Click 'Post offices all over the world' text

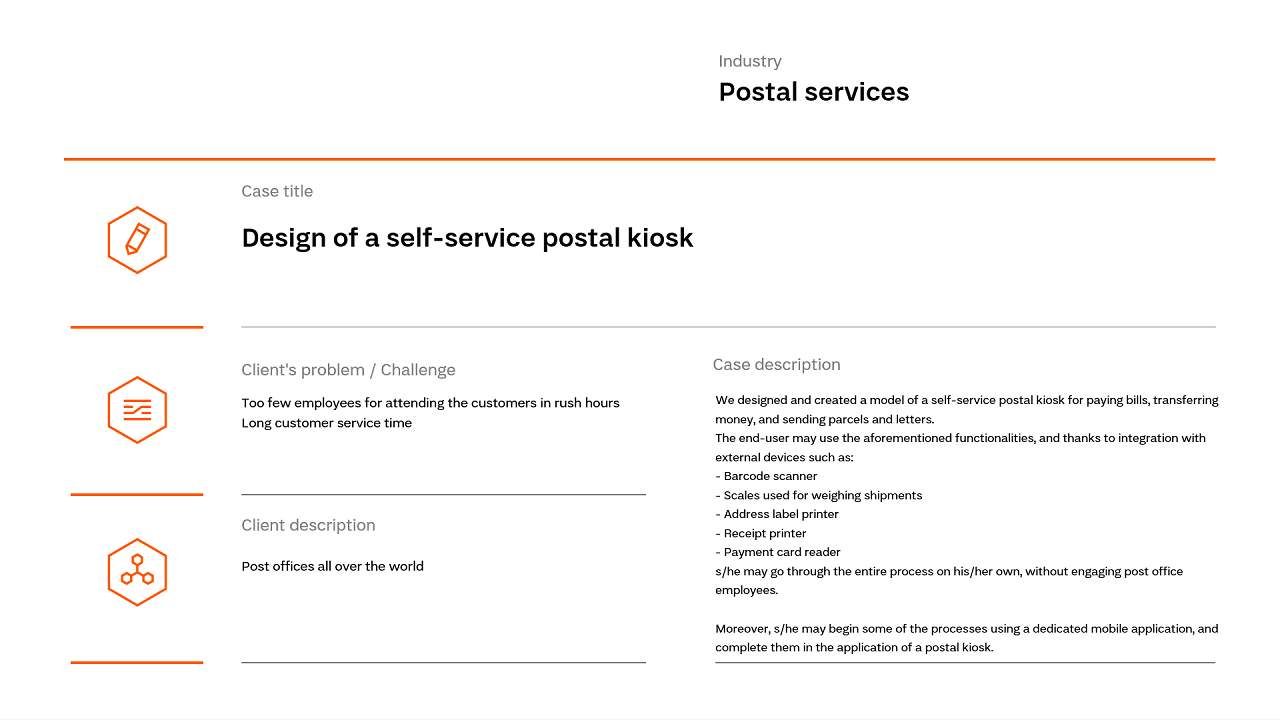click(332, 566)
